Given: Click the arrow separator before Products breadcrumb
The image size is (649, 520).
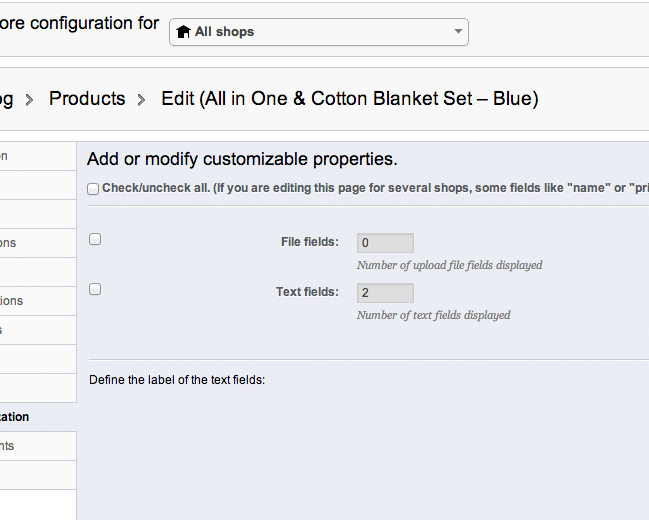Looking at the screenshot, I should coord(29,99).
